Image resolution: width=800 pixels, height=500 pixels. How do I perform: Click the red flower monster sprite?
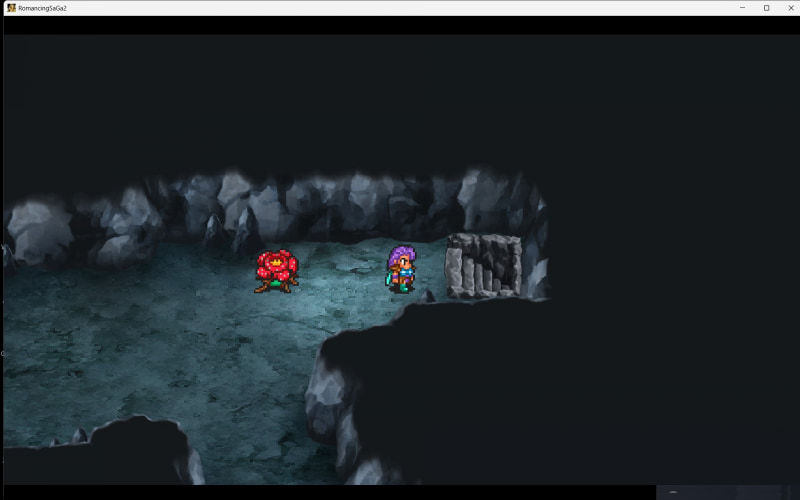coord(277,271)
